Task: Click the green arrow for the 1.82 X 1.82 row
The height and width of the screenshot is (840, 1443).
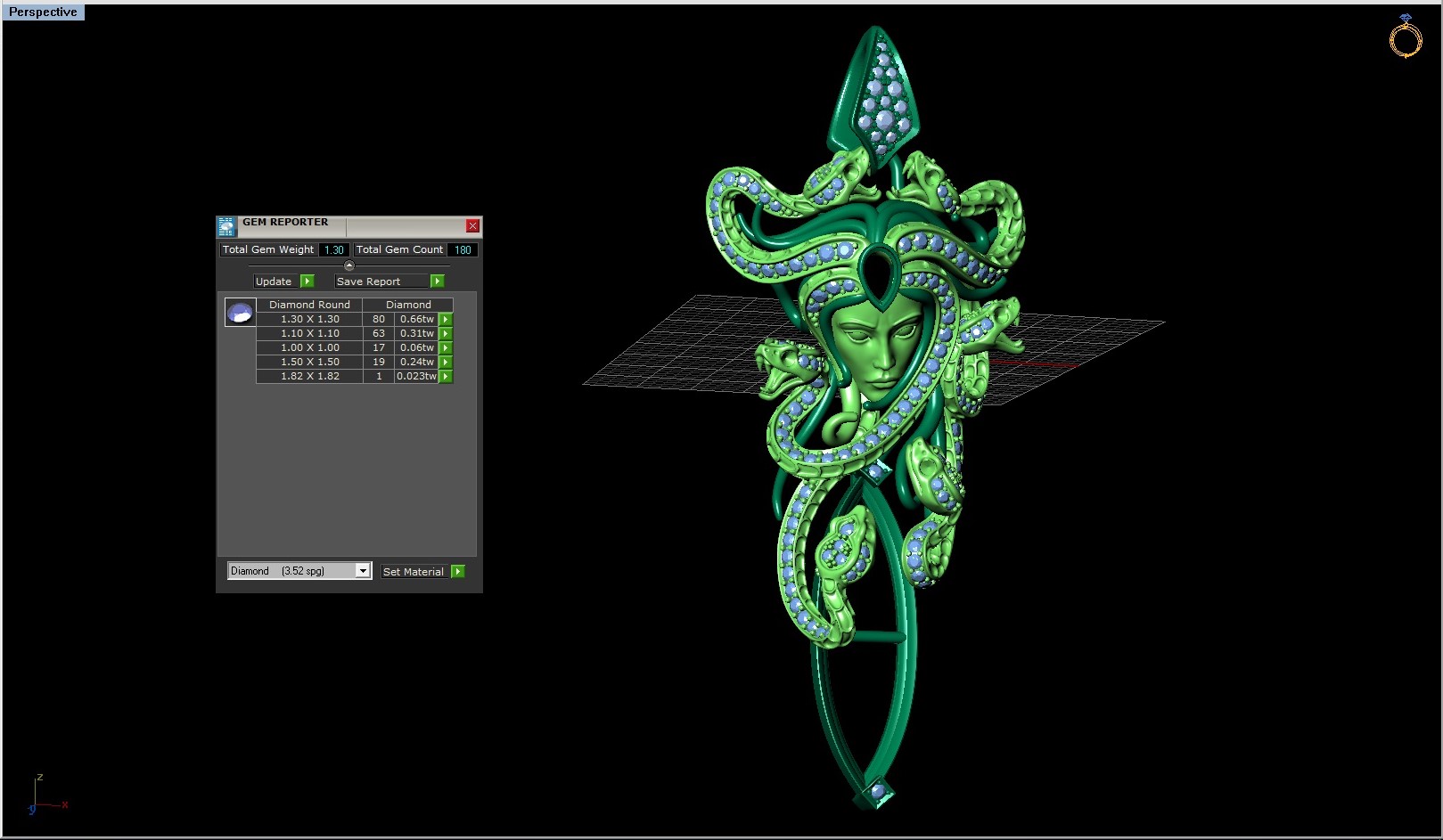Action: pyautogui.click(x=446, y=376)
